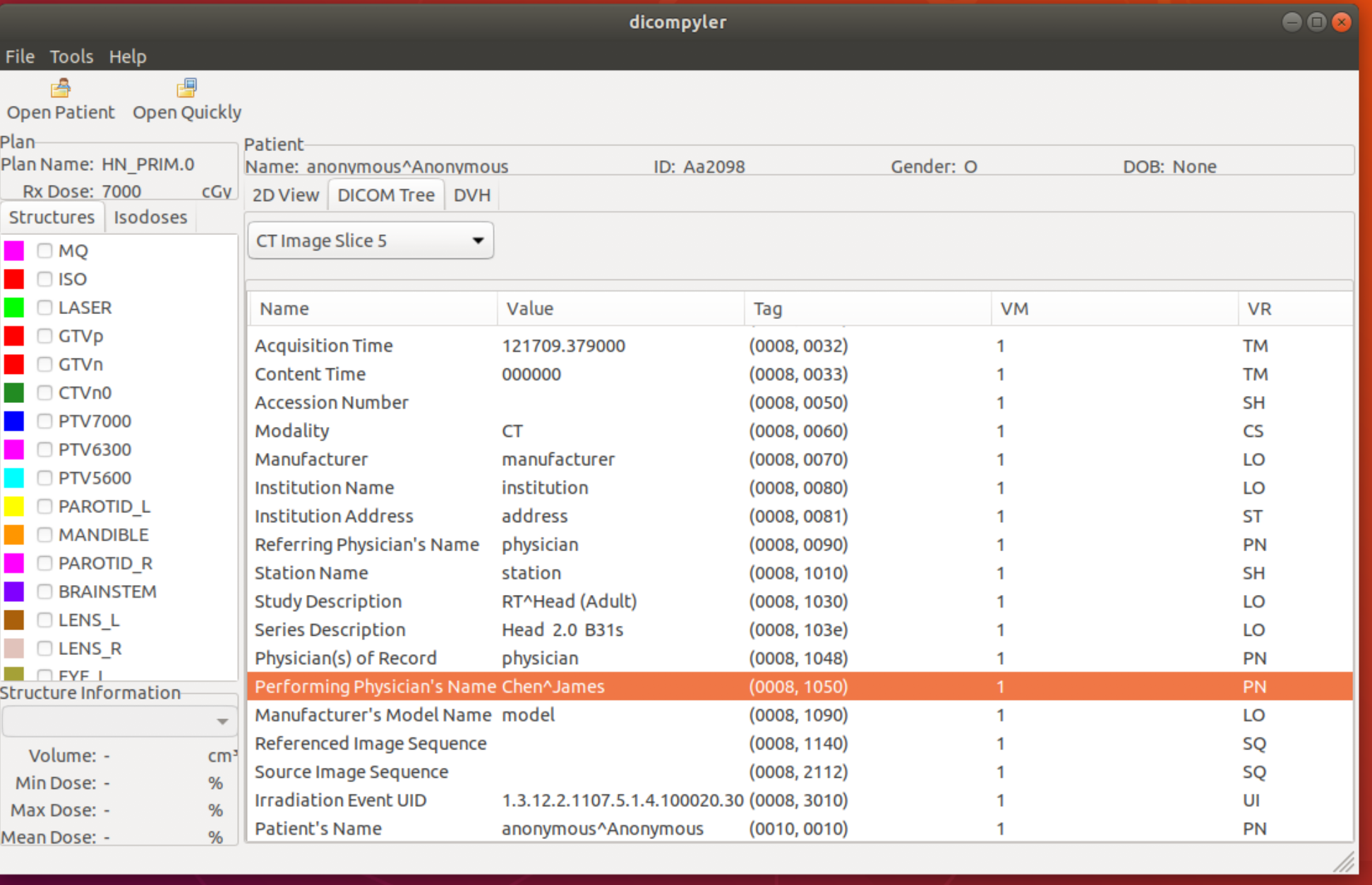Click the Open Patient toolbar icon
This screenshot has height=885, width=1372.
61,88
